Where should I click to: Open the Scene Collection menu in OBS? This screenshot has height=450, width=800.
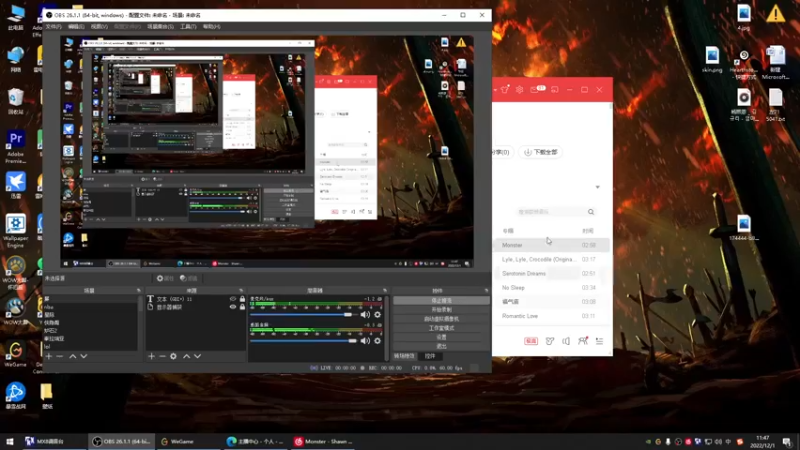(160, 27)
